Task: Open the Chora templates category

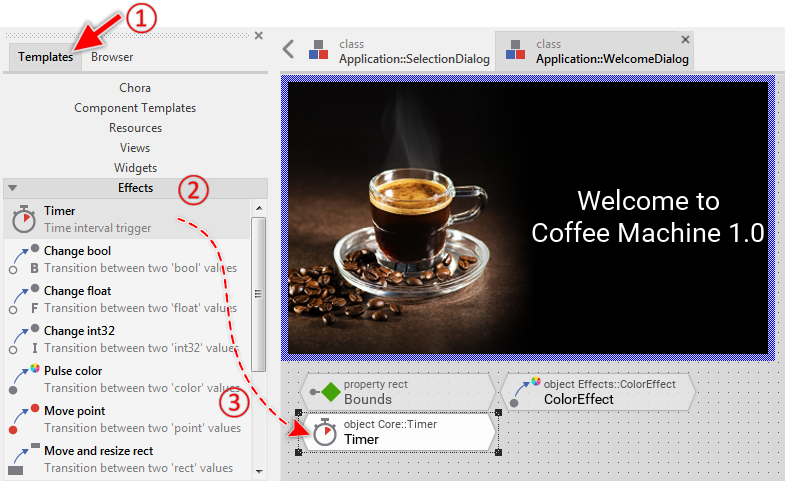Action: pos(135,88)
